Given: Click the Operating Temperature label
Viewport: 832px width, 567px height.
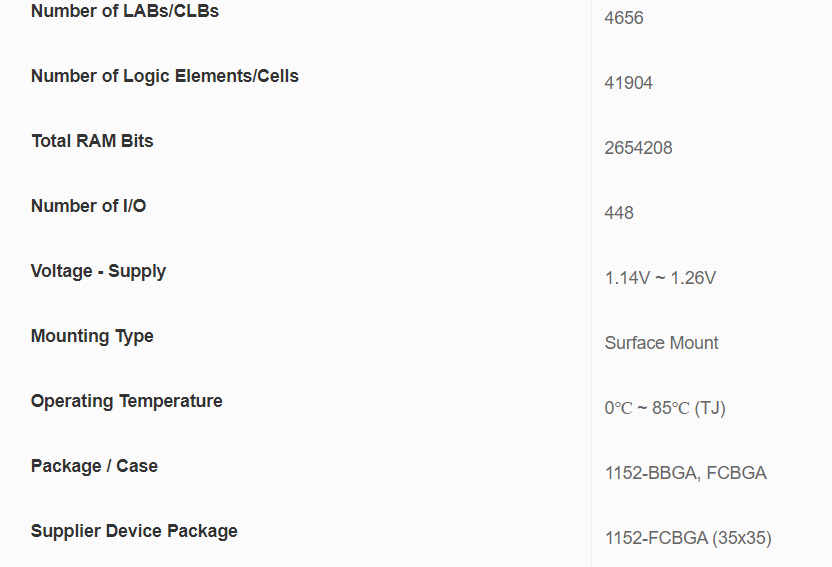Looking at the screenshot, I should (127, 401).
